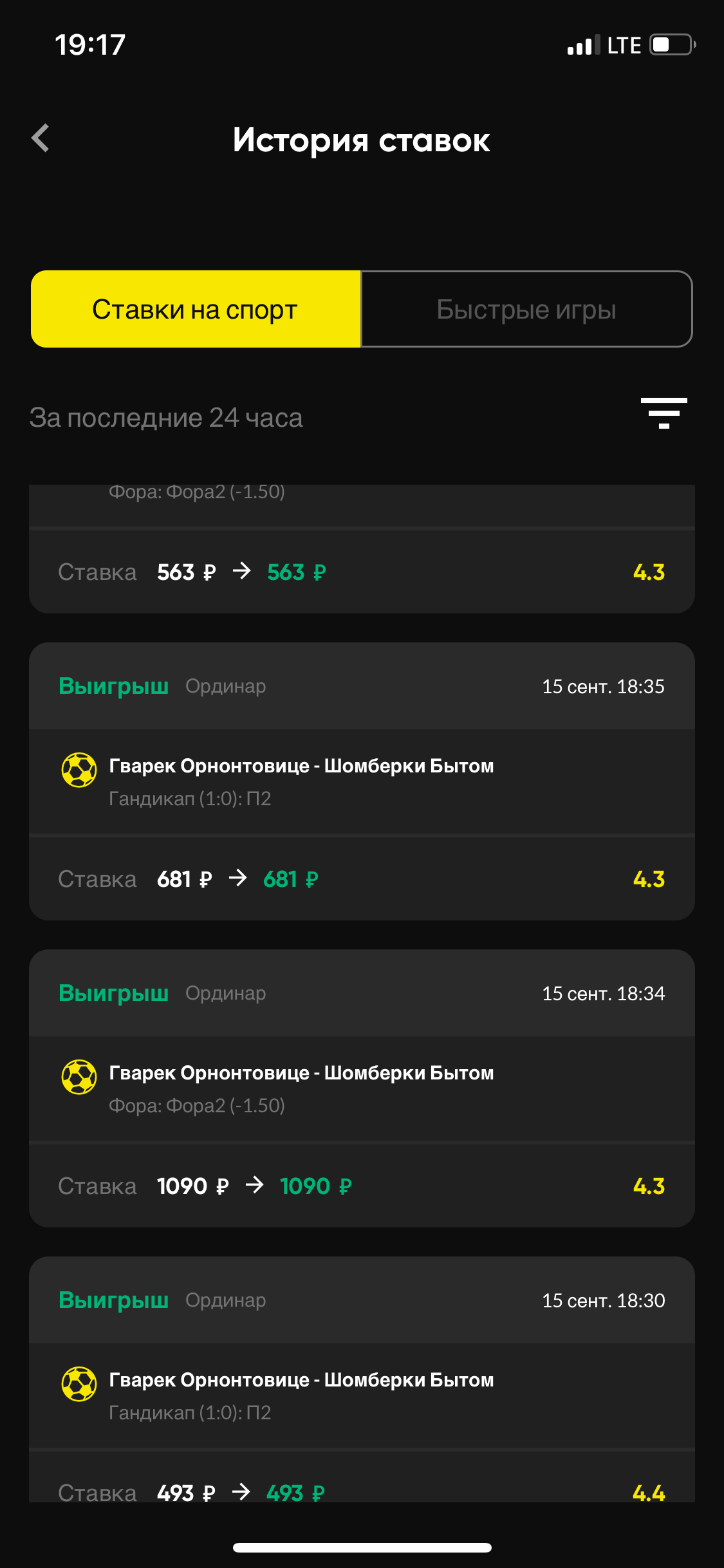Screen dimensions: 724x1568
Task: Tap football icon of 18:35 bet
Action: [79, 770]
